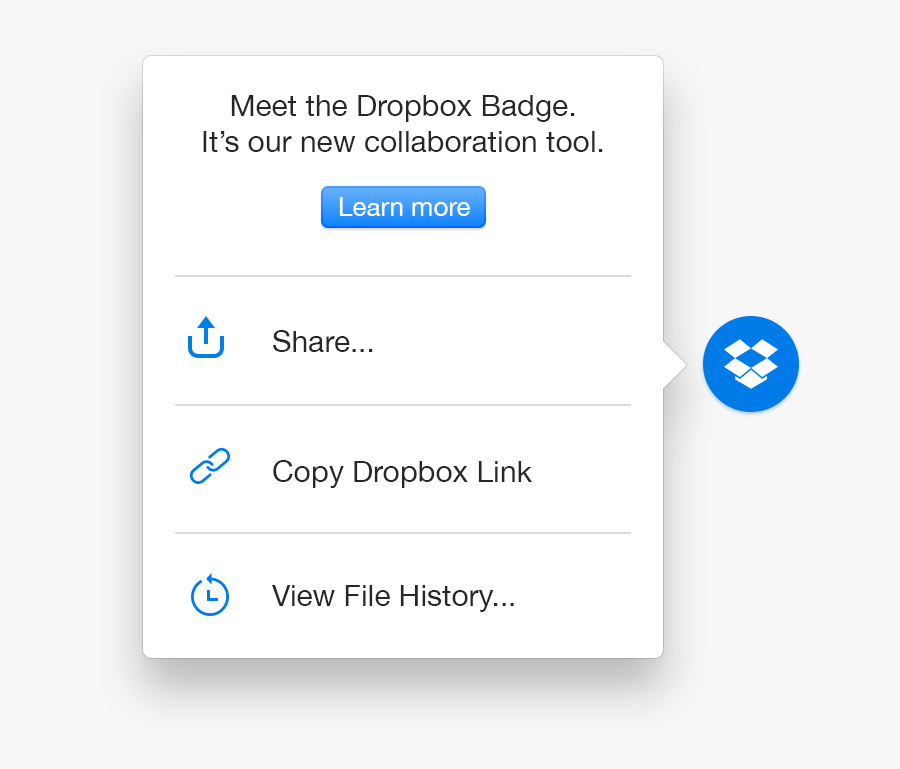The height and width of the screenshot is (769, 900).
Task: Click gray background left of the popup
Action: 70,380
